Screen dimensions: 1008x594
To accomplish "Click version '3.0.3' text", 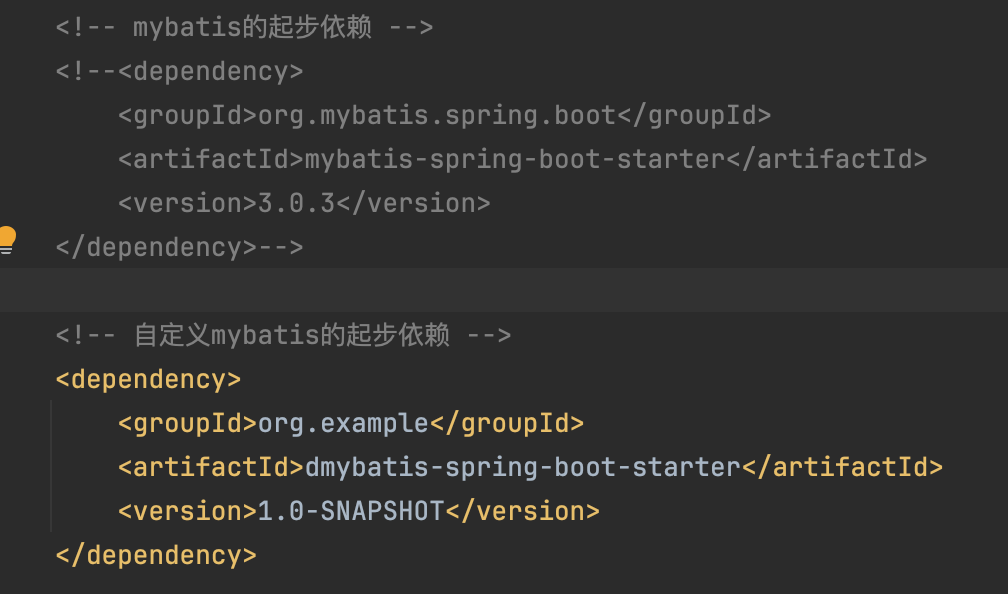I will point(296,203).
